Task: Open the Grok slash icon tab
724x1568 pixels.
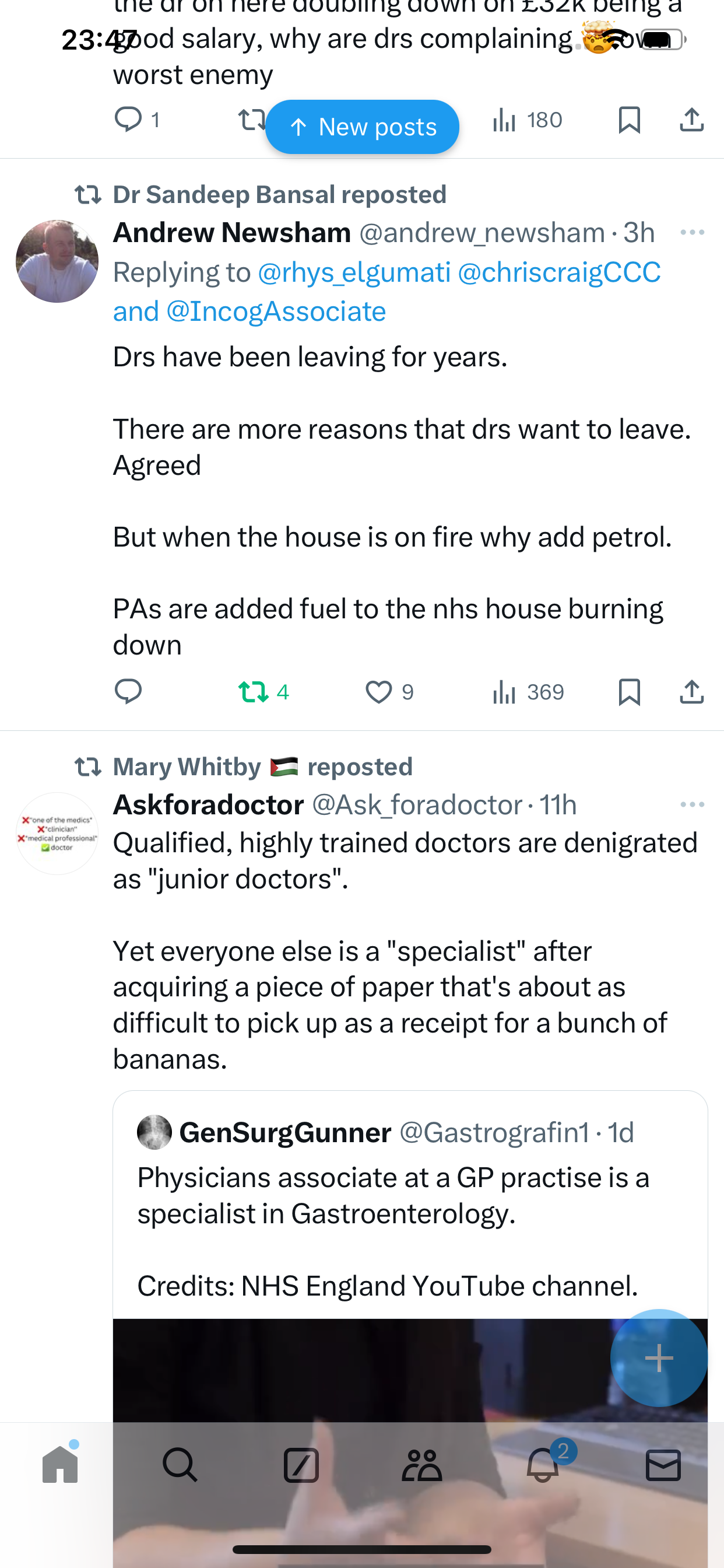Action: tap(301, 1465)
